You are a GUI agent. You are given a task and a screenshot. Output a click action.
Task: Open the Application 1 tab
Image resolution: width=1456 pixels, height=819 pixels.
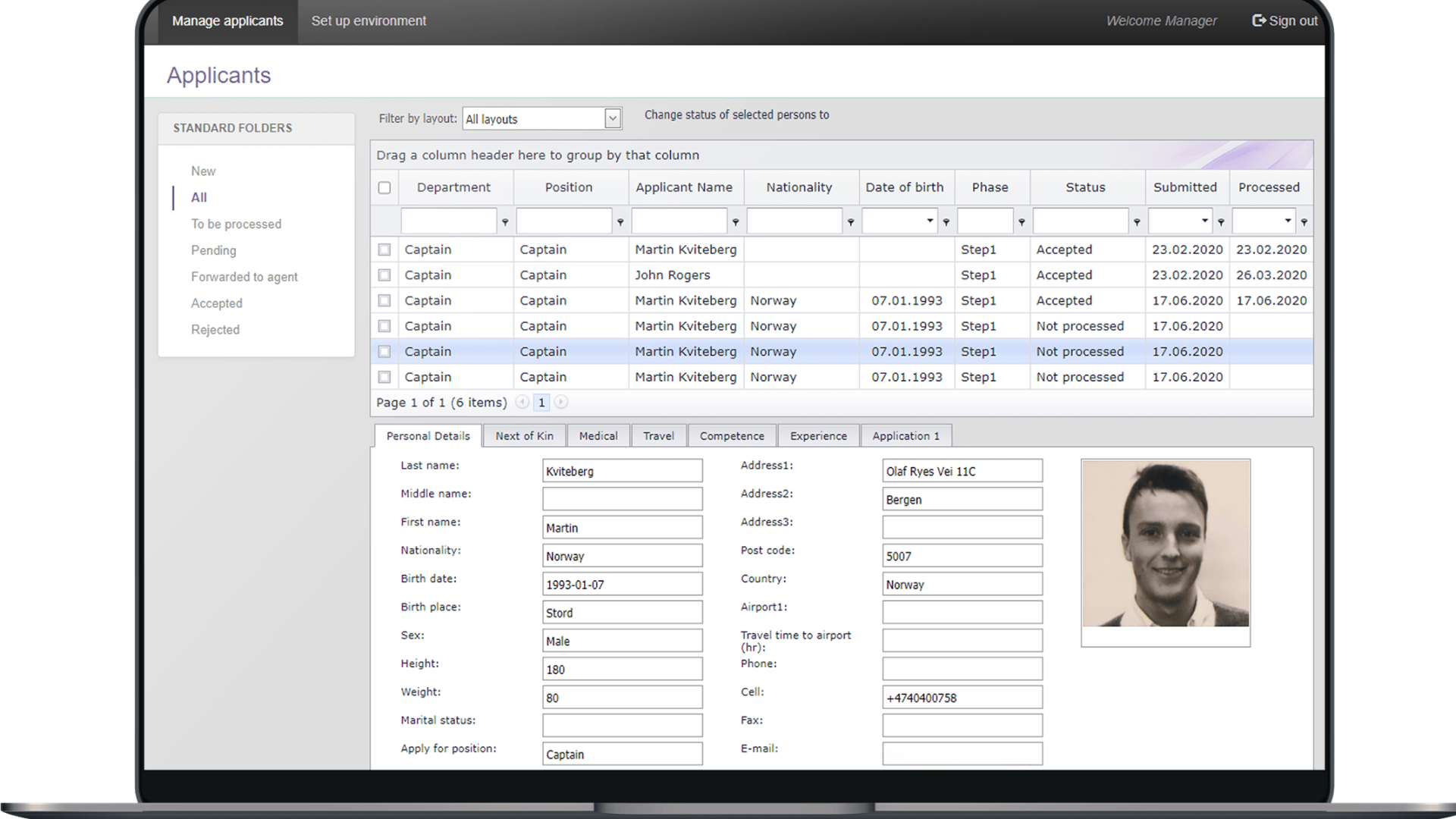[905, 436]
